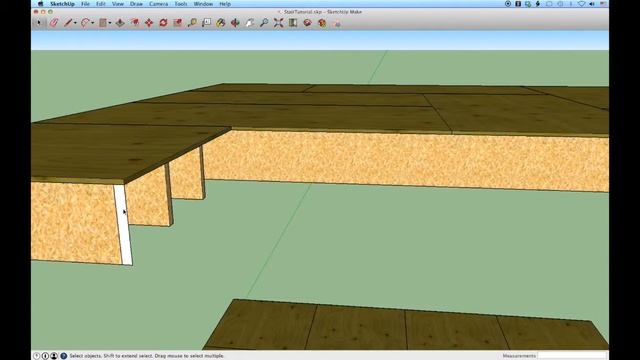This screenshot has width=640, height=360.
Task: Open the Edit menu
Action: tap(101, 4)
